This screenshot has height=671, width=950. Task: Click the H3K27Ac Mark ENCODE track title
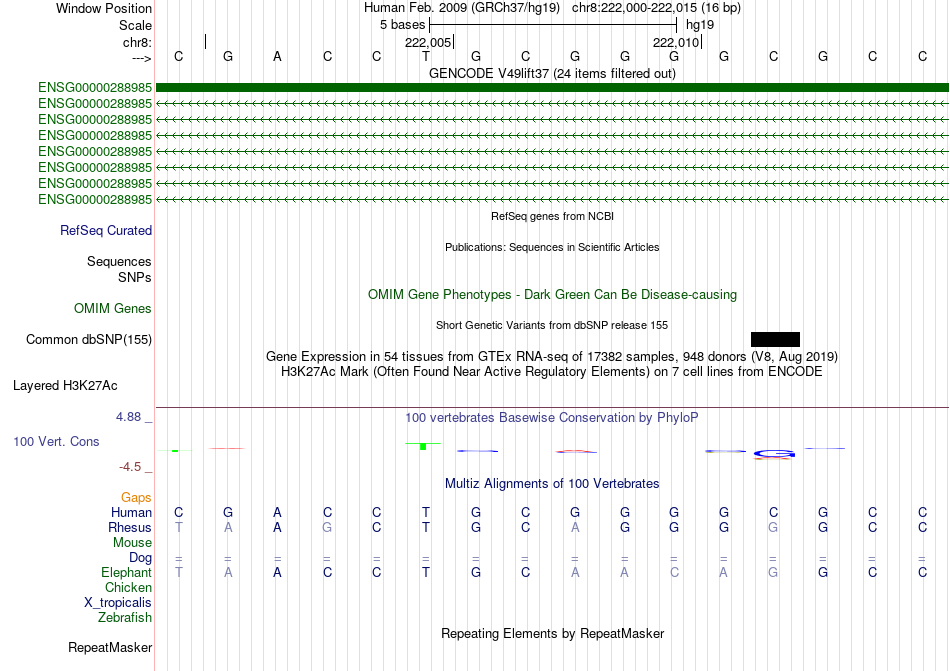[552, 371]
